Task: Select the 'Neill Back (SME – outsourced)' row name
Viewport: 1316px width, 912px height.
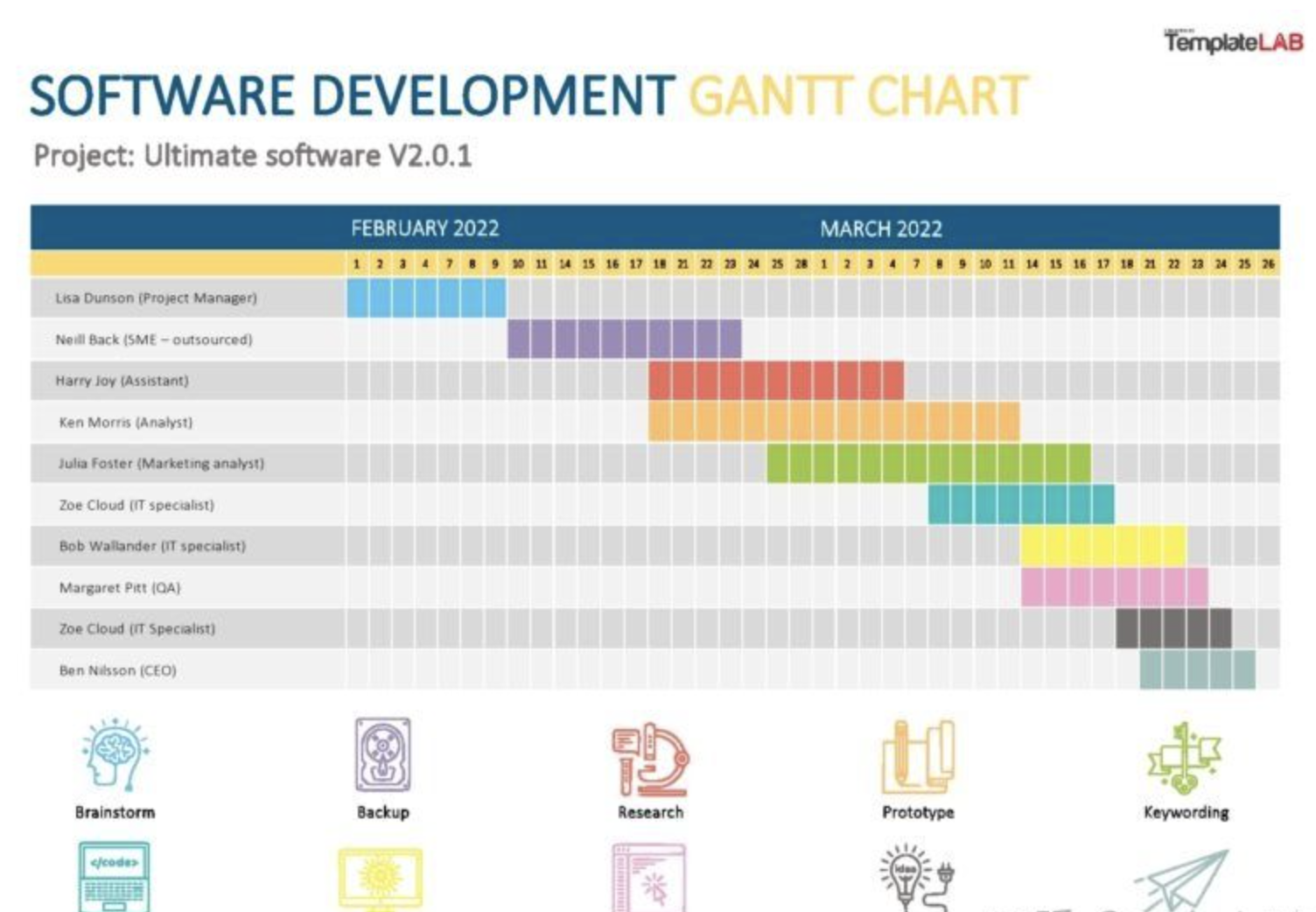Action: point(153,339)
